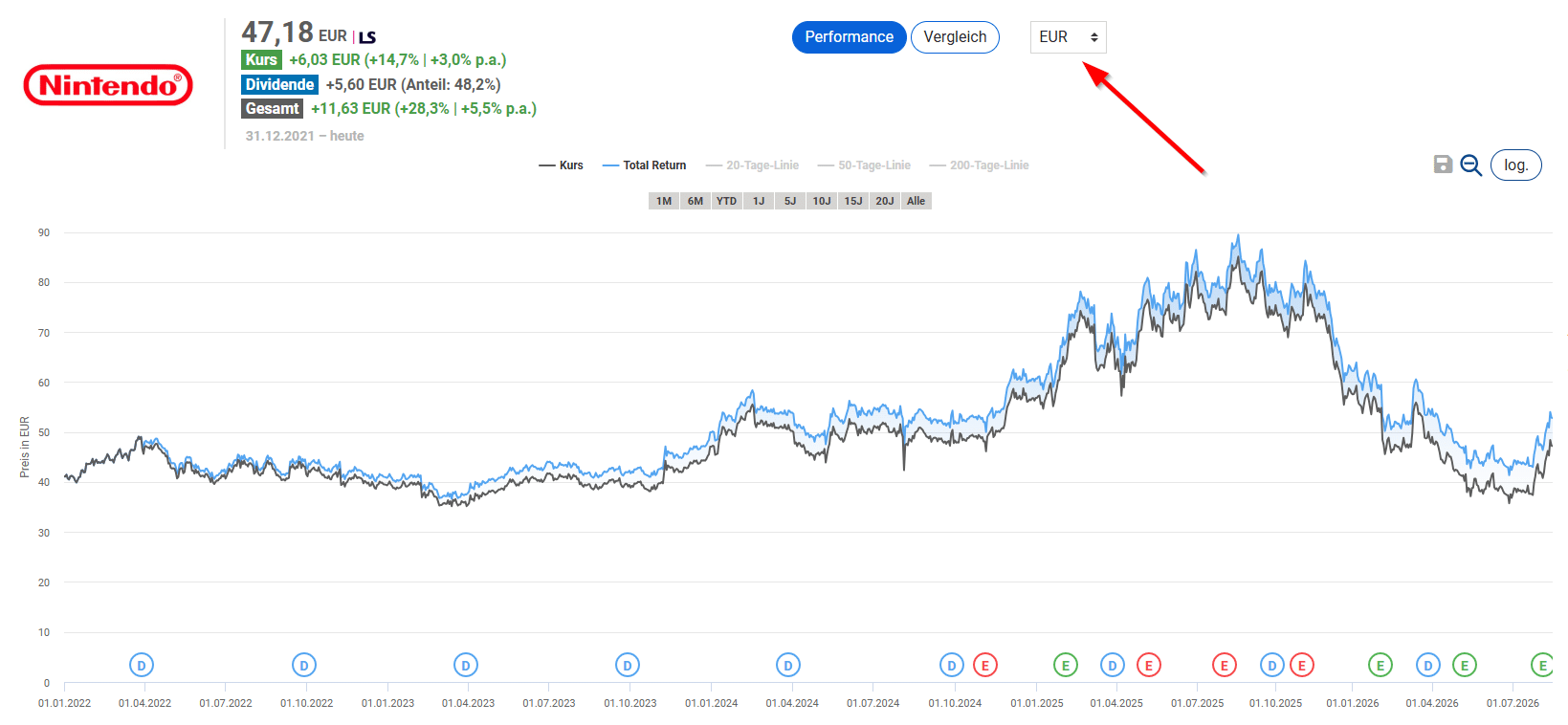Click the zoom out magnifier icon
This screenshot has width=1568, height=725.
pyautogui.click(x=1471, y=165)
